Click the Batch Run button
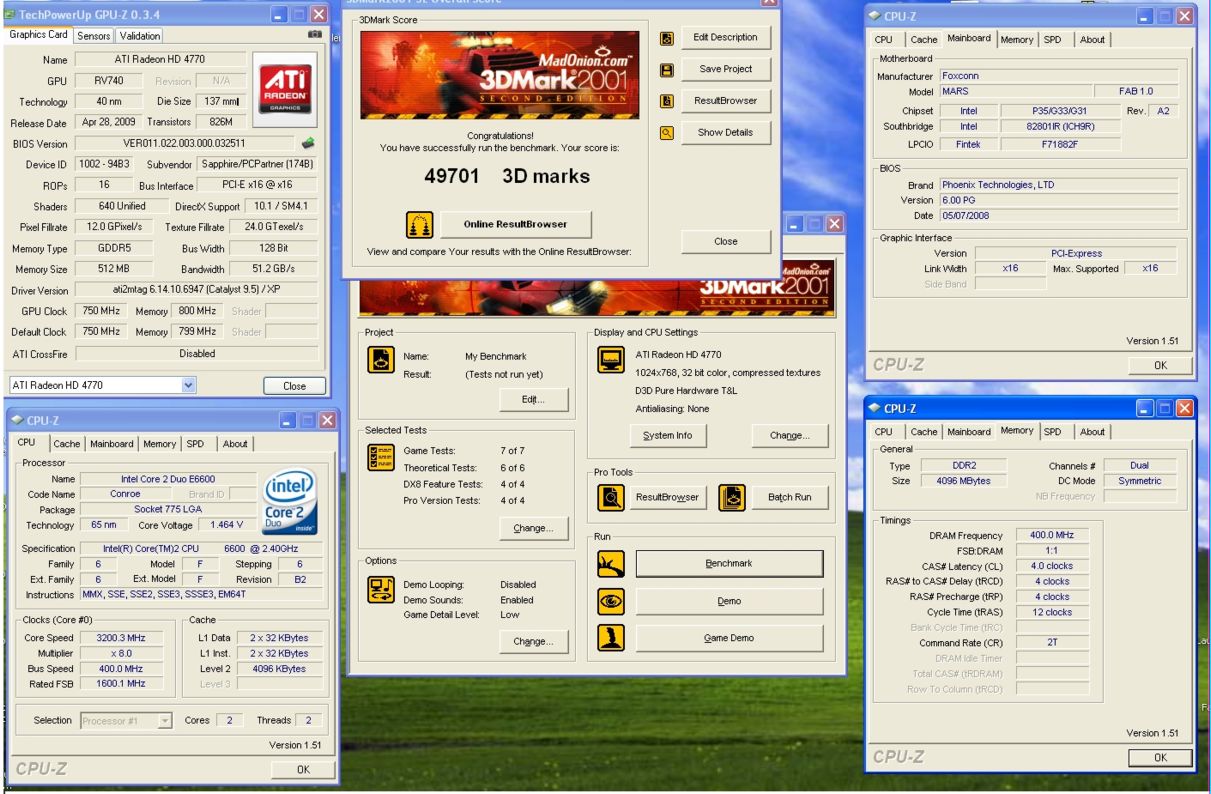Screen dimensions: 1211x794 pyautogui.click(x=790, y=497)
